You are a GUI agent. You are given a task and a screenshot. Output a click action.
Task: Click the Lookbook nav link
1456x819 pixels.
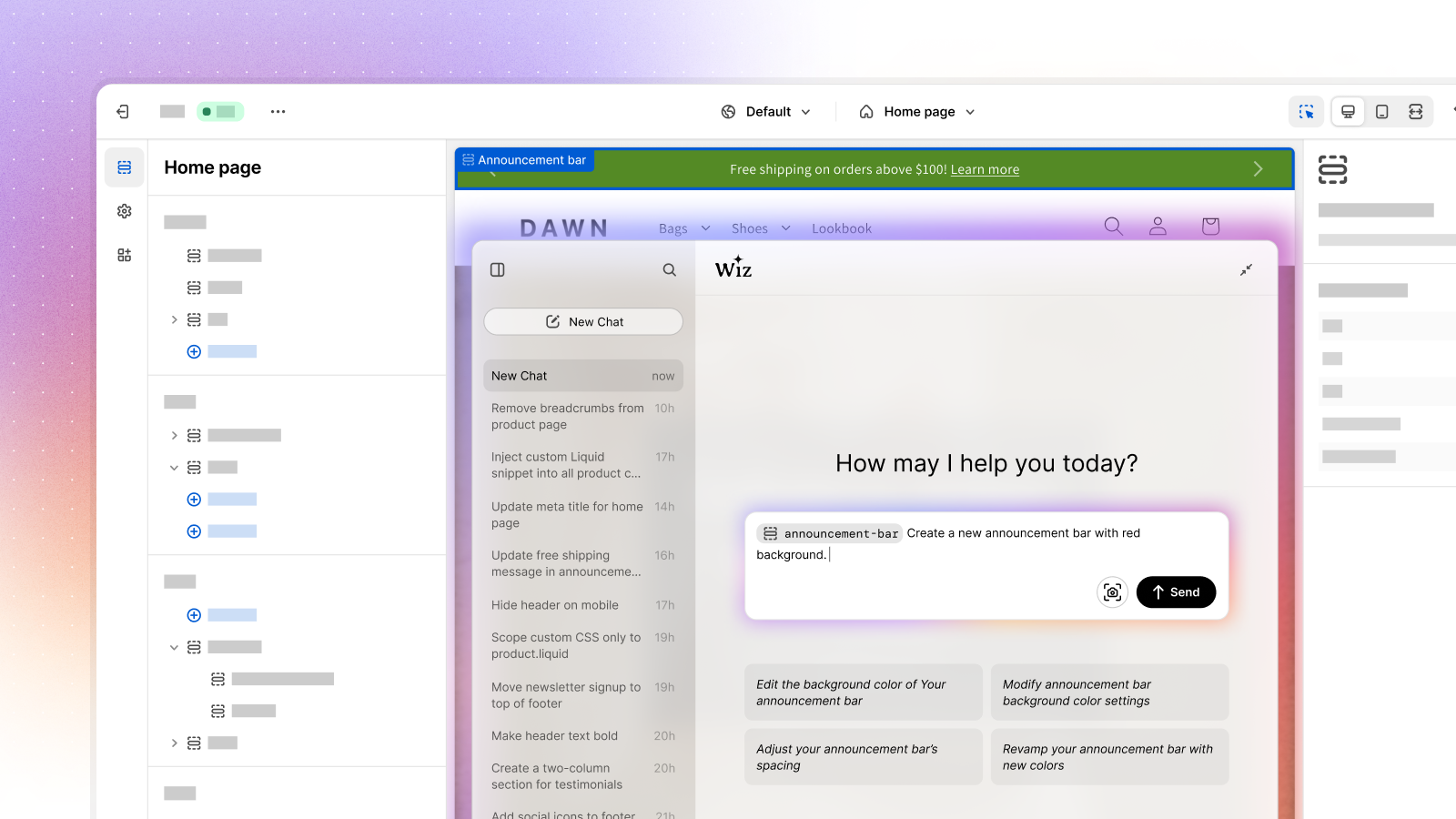(842, 228)
